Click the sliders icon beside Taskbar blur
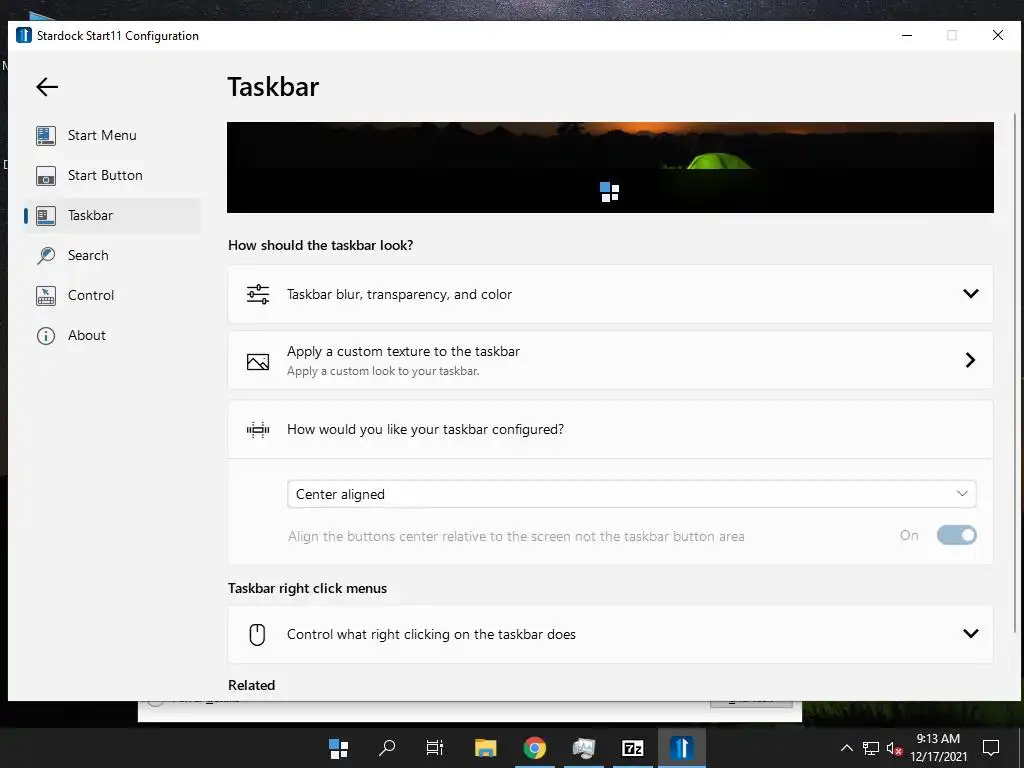 point(258,294)
